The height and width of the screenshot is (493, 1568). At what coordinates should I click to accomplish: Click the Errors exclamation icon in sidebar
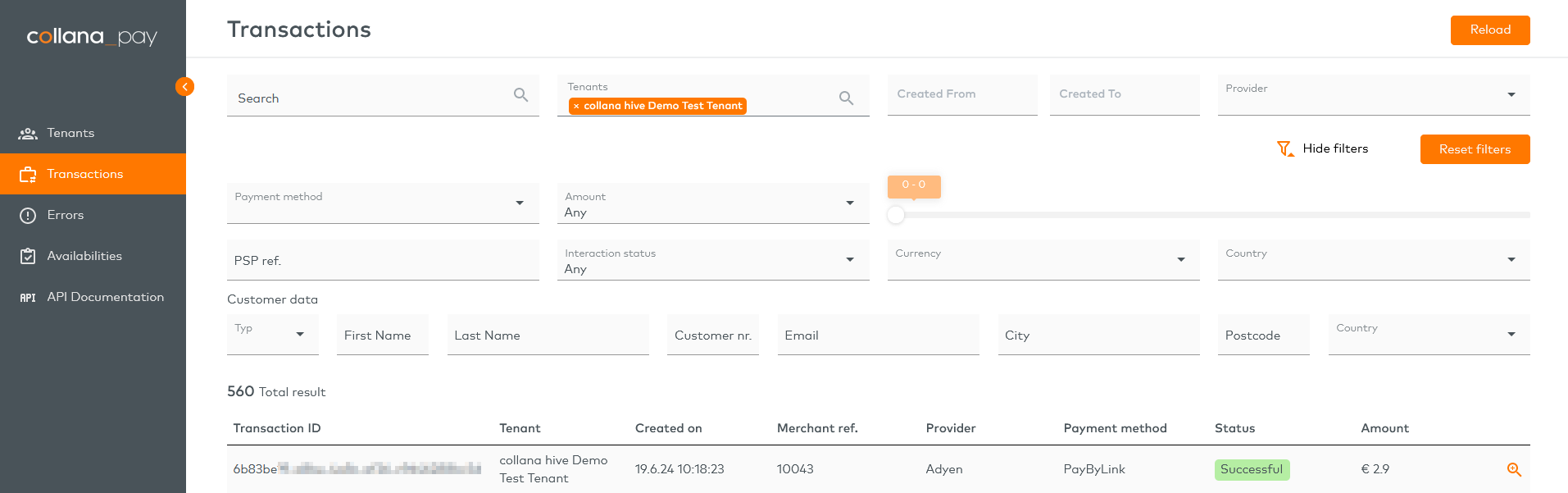[x=28, y=215]
